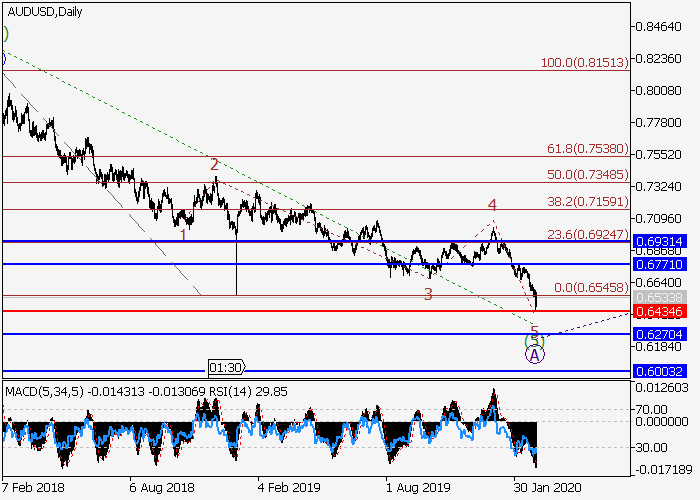Select the red wave label 5
Image resolution: width=700 pixels, height=500 pixels.
[534, 330]
